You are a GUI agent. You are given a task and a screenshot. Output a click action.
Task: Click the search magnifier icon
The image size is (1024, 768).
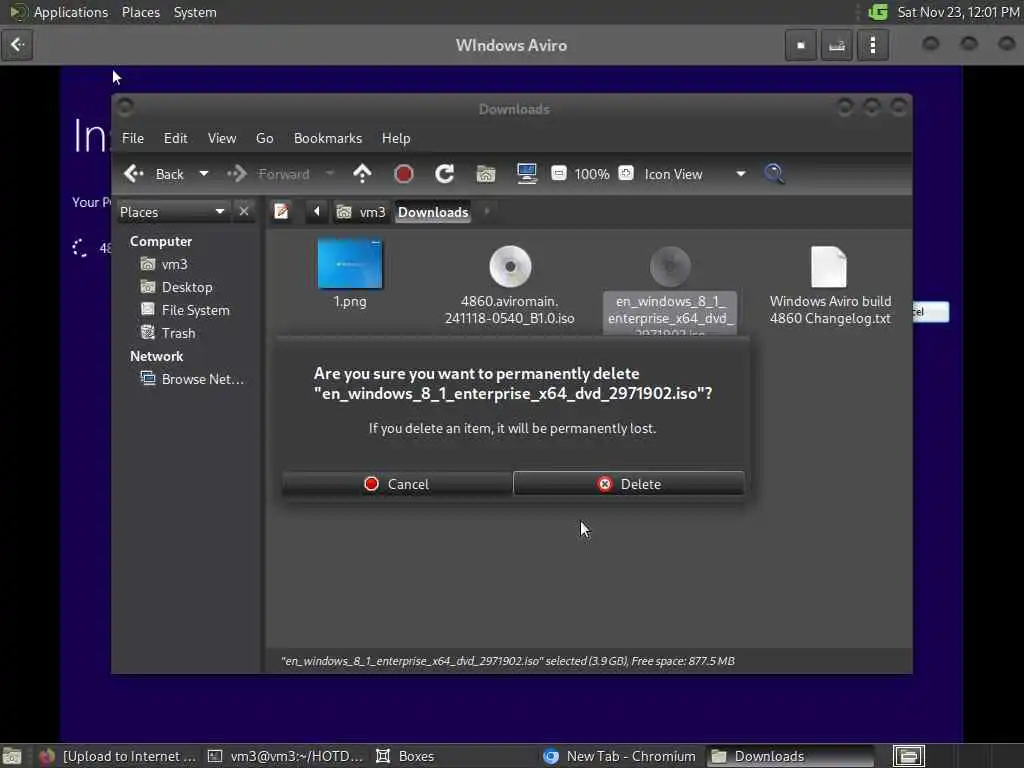[x=775, y=174]
